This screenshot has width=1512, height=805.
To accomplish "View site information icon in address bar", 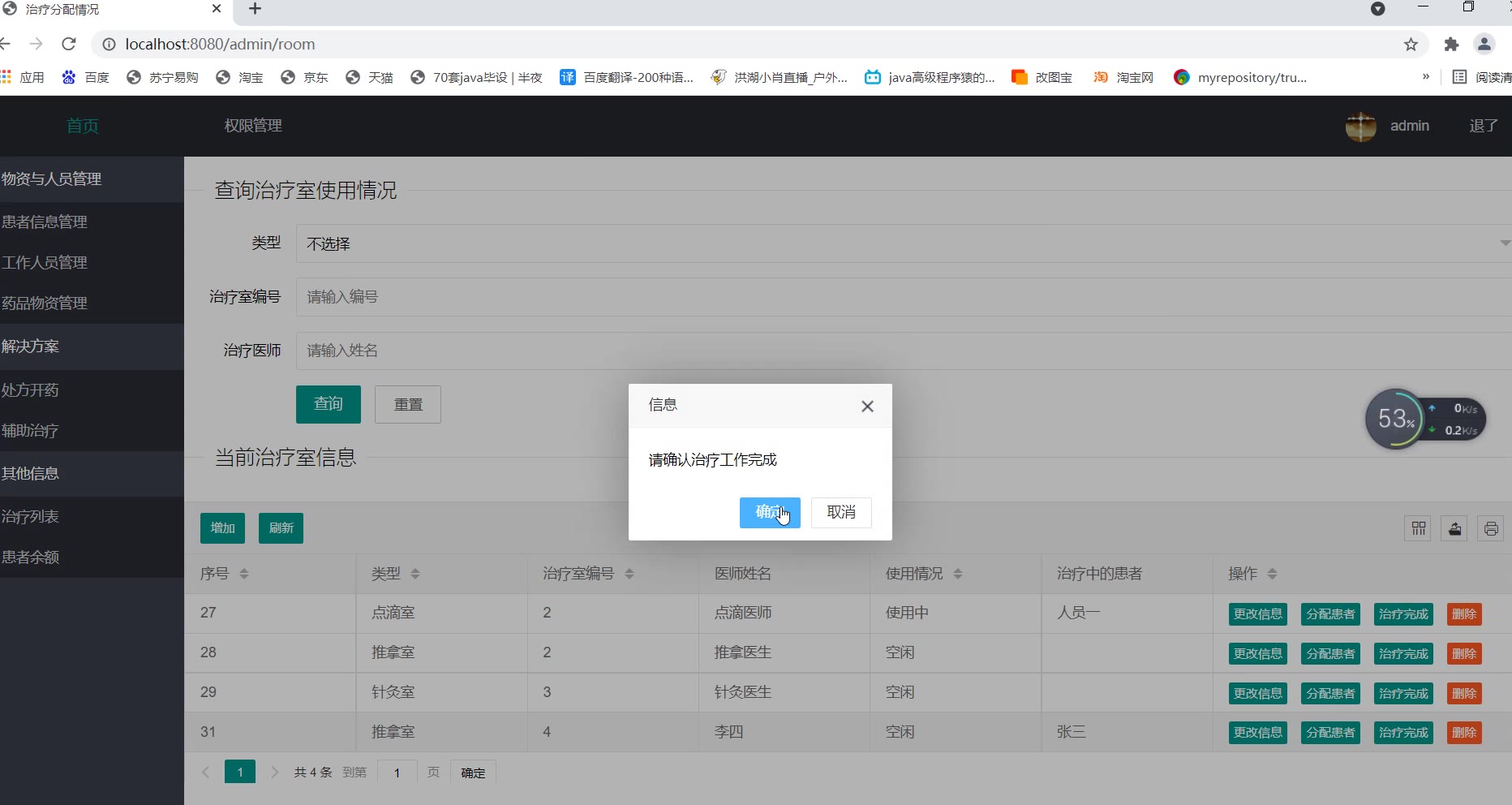I will pos(109,44).
